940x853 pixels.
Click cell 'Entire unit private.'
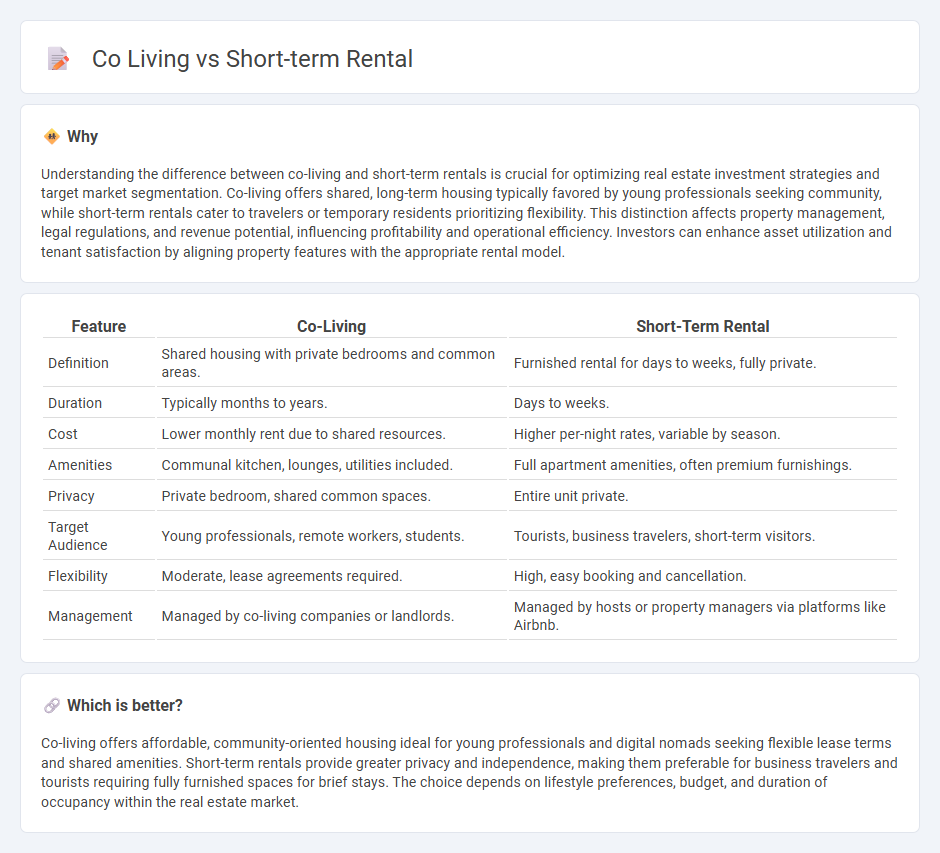click(x=703, y=496)
